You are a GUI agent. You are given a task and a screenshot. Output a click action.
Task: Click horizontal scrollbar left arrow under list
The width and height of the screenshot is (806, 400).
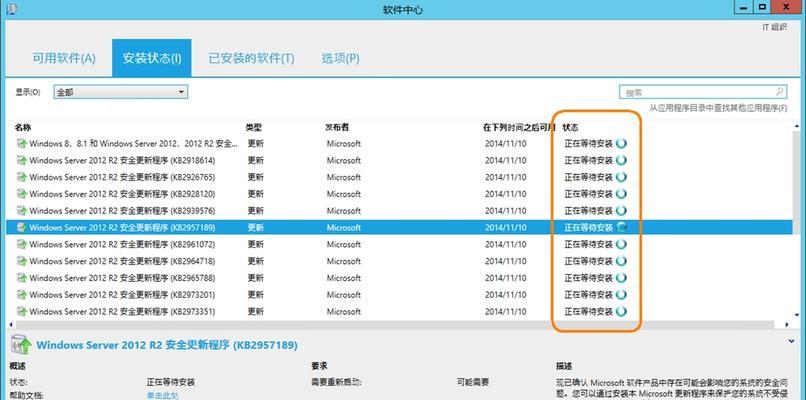point(11,325)
